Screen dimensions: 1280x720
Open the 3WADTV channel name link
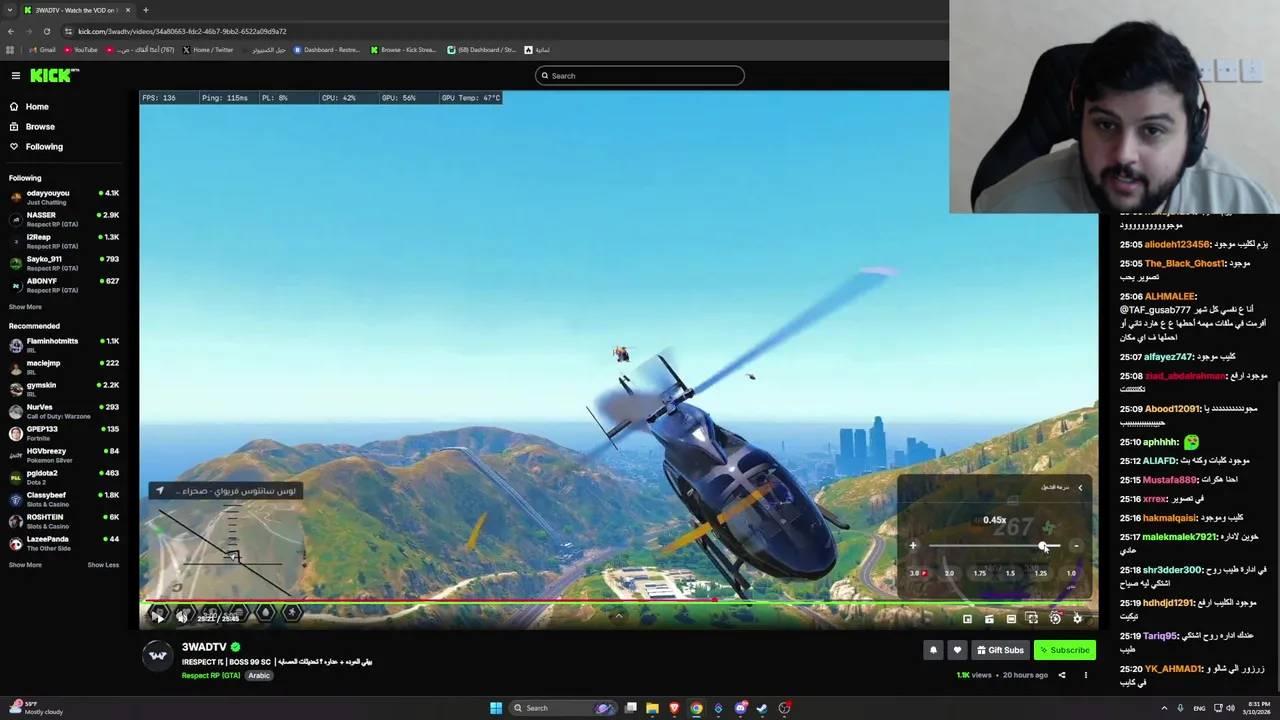pyautogui.click(x=204, y=647)
